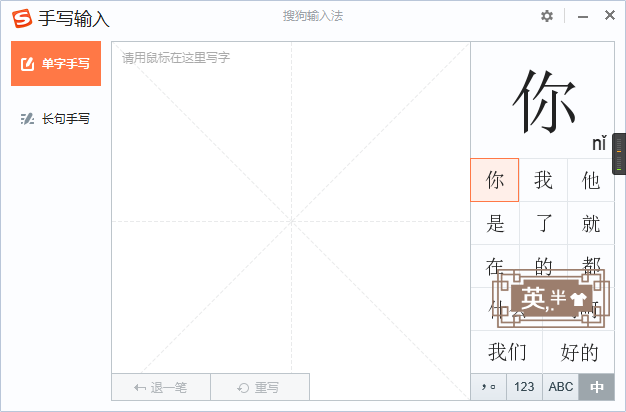Open the settings gear in title bar

pyautogui.click(x=547, y=16)
